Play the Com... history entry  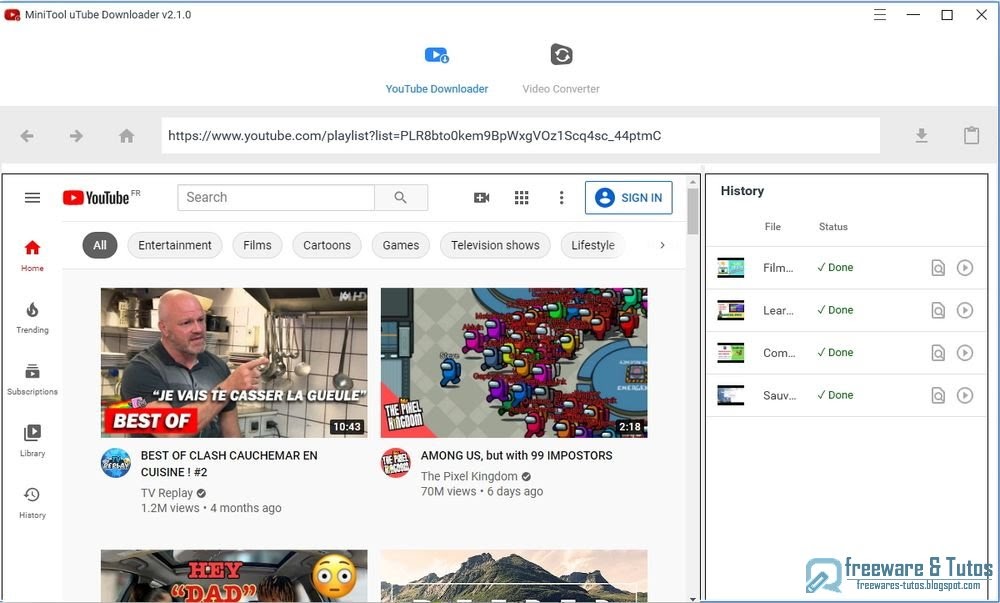pyautogui.click(x=965, y=352)
